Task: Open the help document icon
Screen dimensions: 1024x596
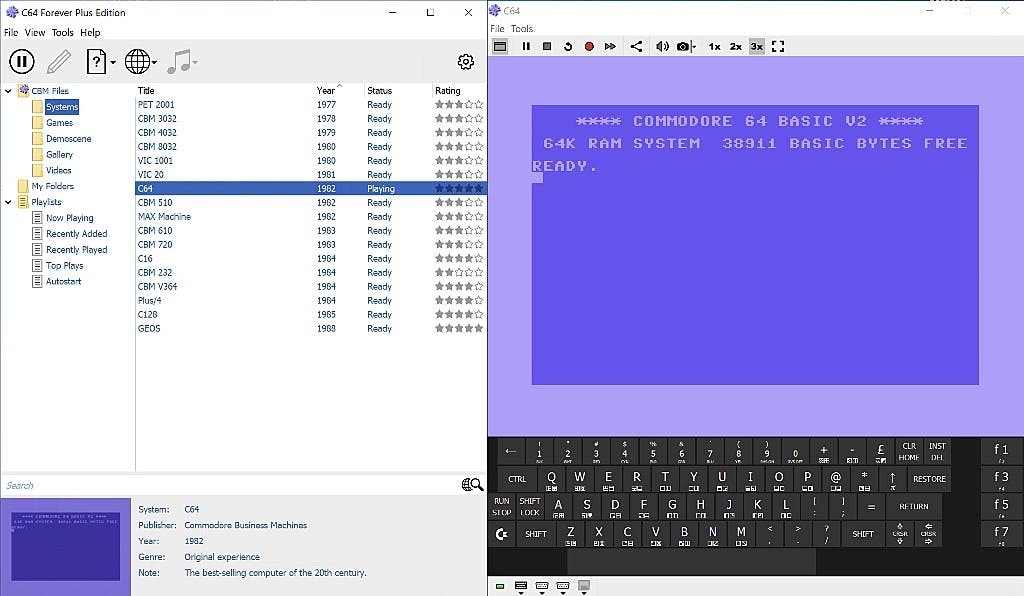Action: pos(96,62)
